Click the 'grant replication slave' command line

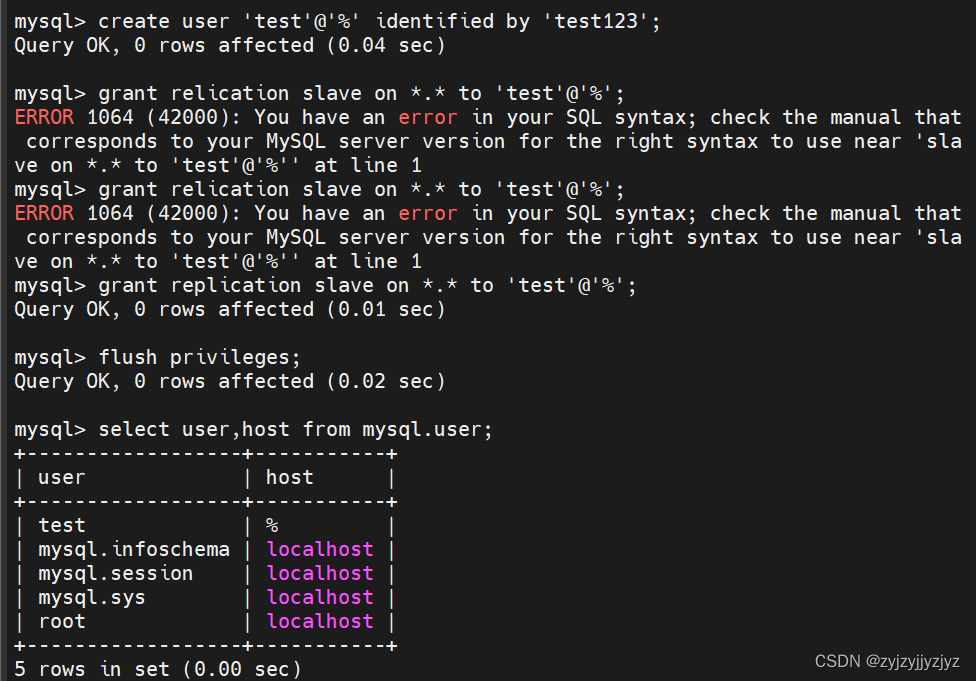(x=325, y=286)
